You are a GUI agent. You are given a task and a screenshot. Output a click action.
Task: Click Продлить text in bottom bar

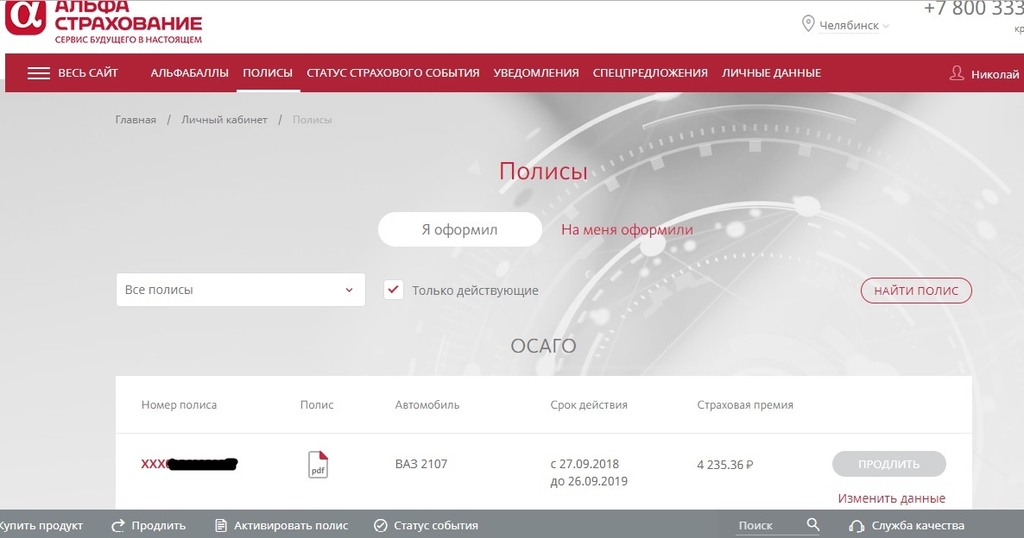pos(159,526)
